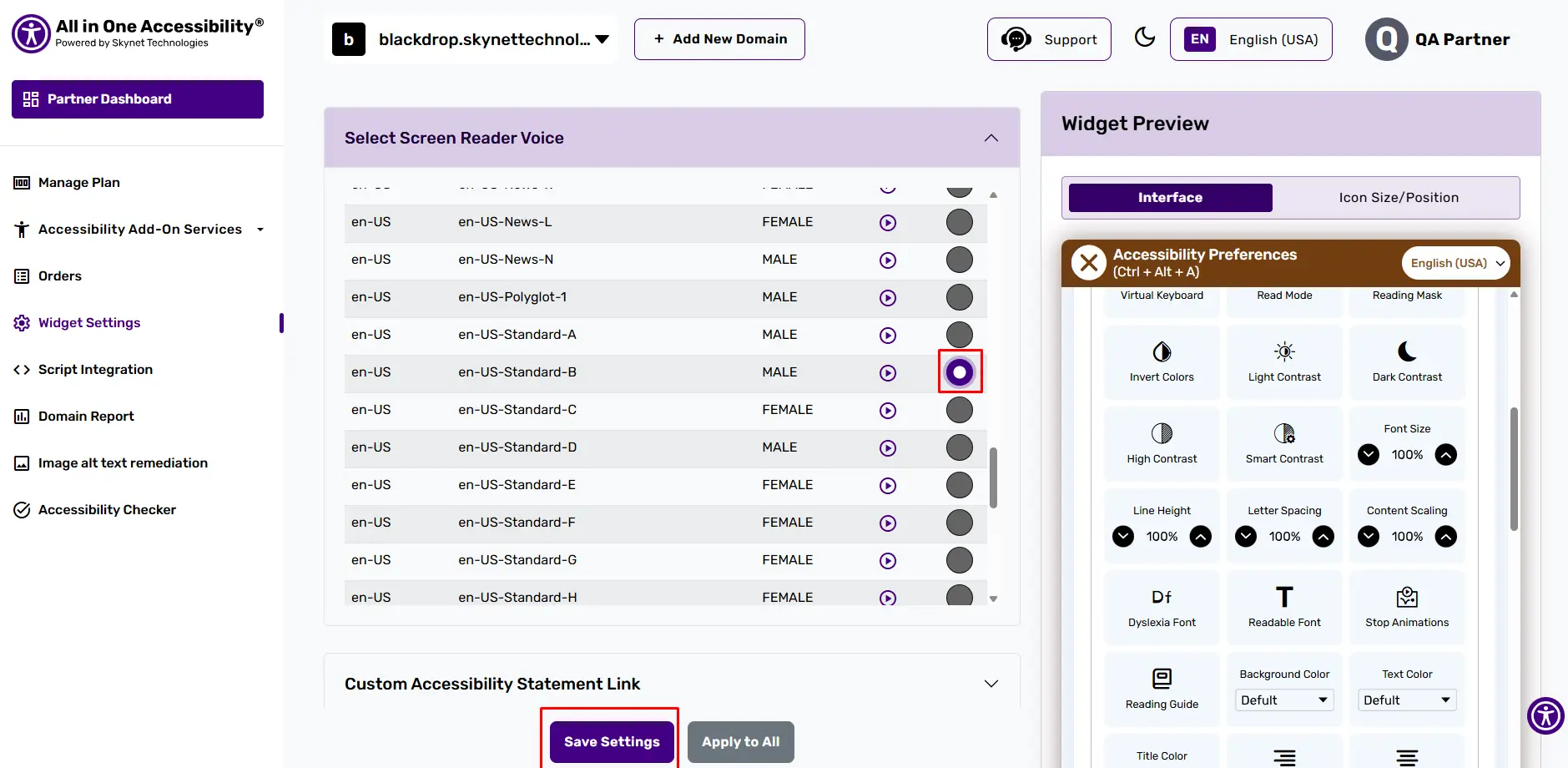This screenshot has height=768, width=1568.
Task: Play en-US-Standard-C voice sample
Action: pyautogui.click(x=888, y=411)
